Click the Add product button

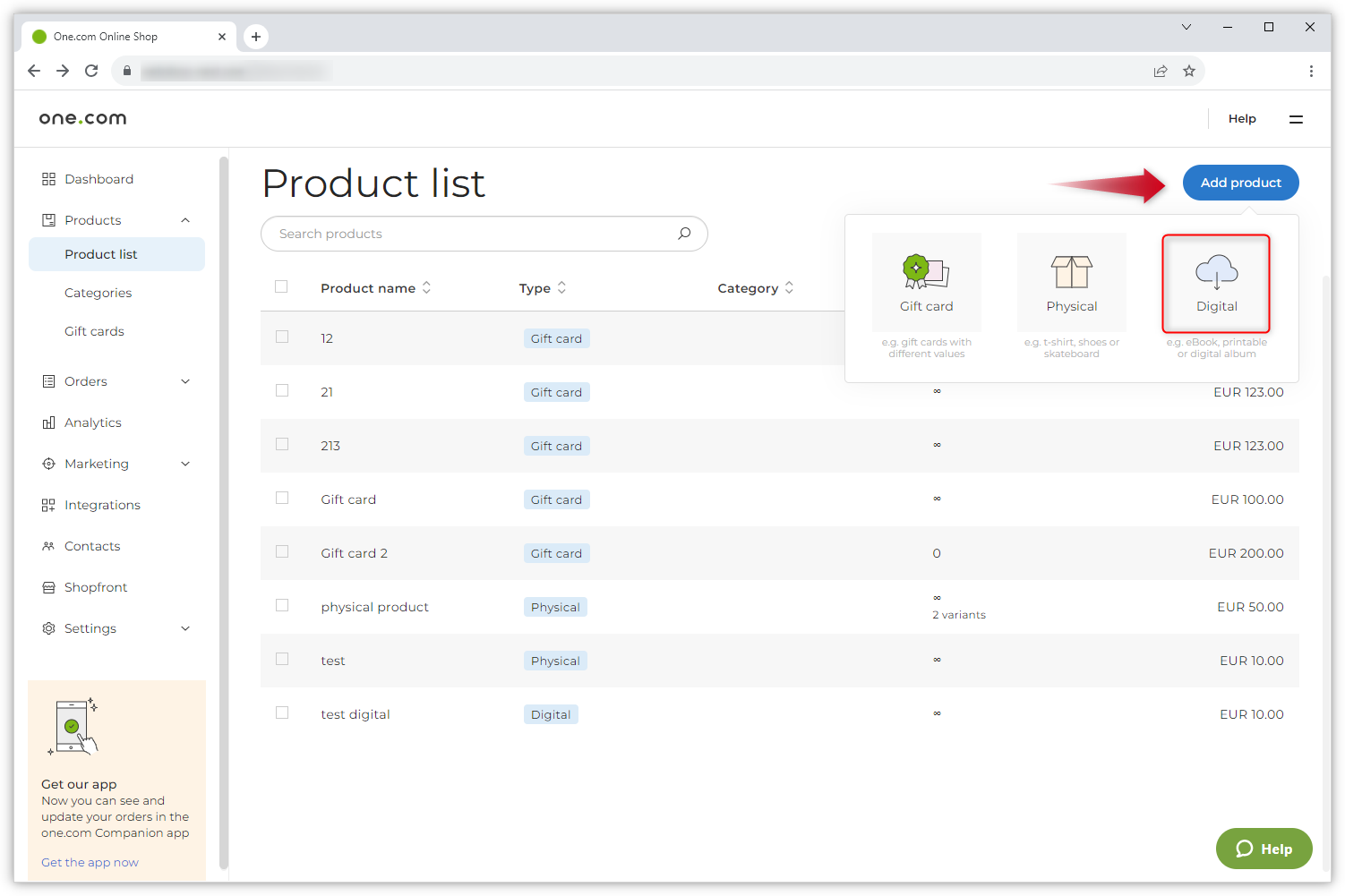click(1240, 183)
